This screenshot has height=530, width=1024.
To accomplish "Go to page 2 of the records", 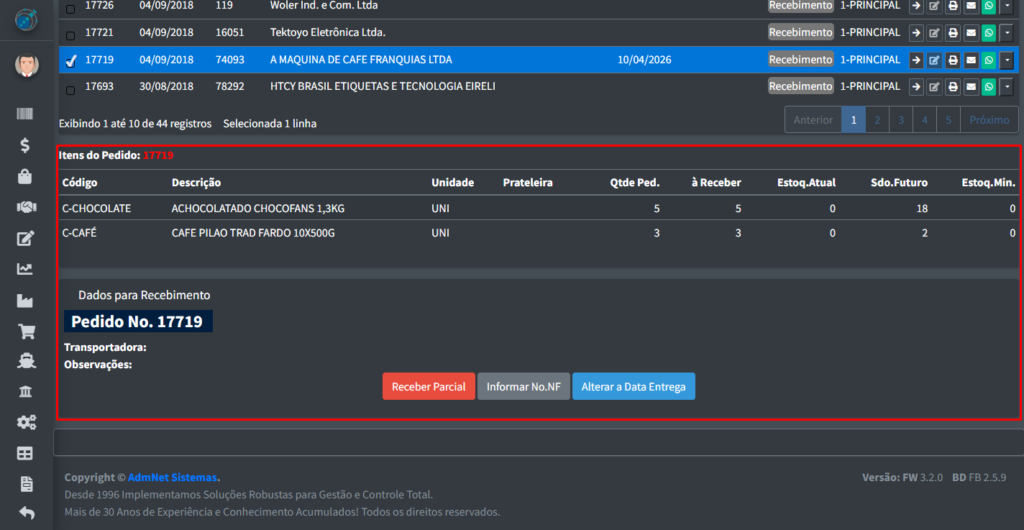I will [x=877, y=120].
